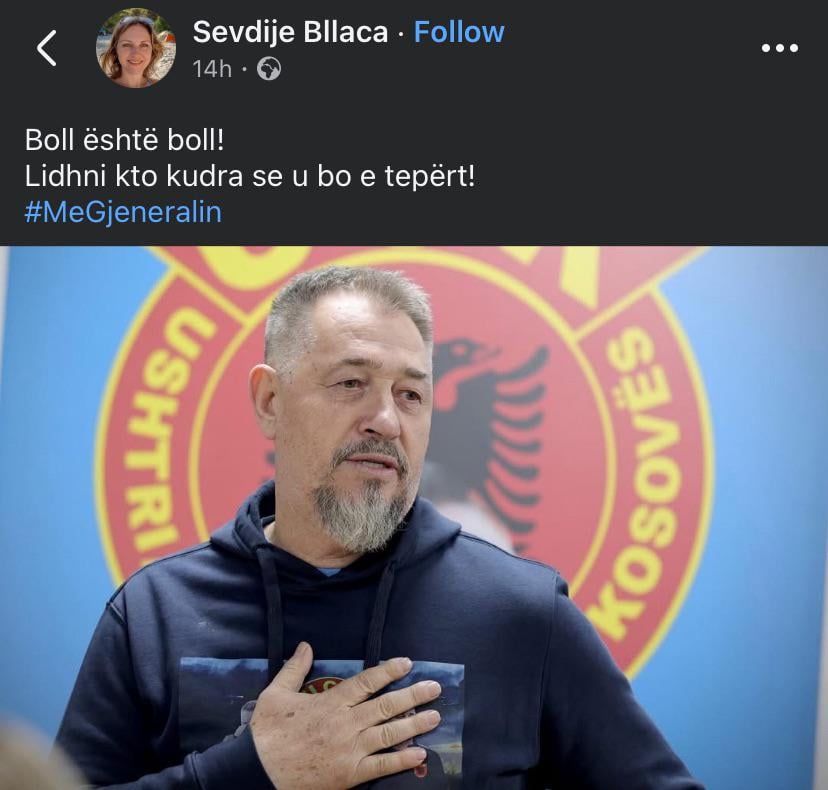Click the "Boll është boll!" text line
The image size is (828, 790).
tap(125, 140)
